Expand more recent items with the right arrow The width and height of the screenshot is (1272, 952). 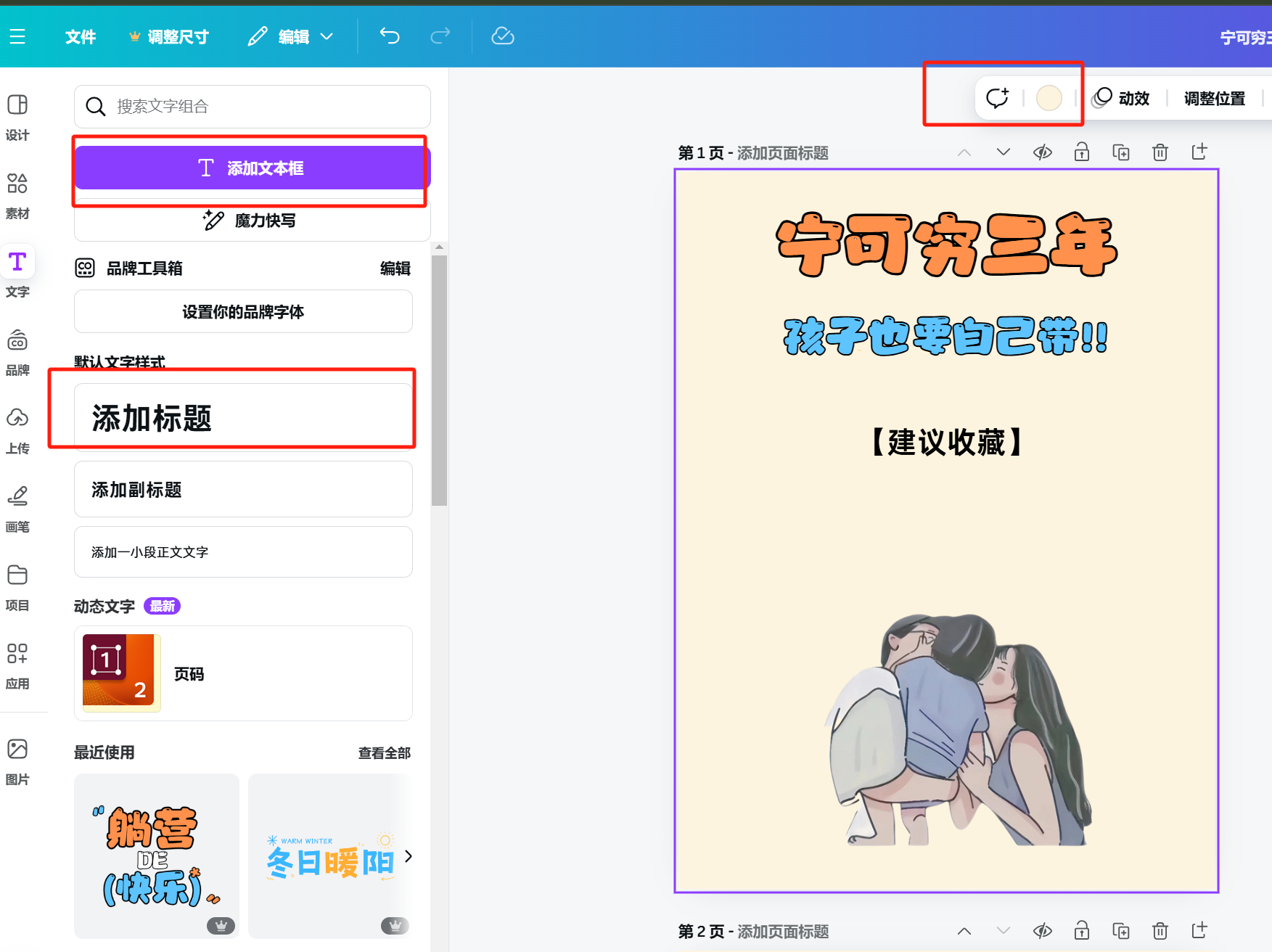coord(409,856)
